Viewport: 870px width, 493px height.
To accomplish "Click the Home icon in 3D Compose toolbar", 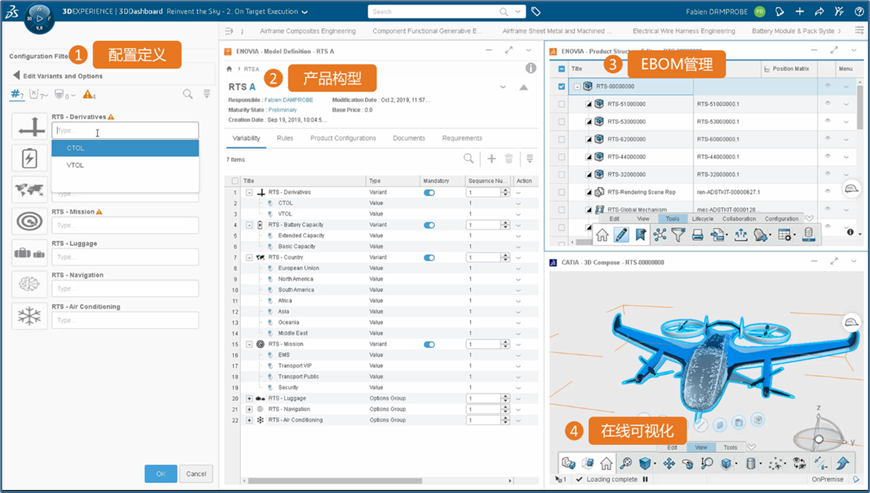I will tap(606, 463).
